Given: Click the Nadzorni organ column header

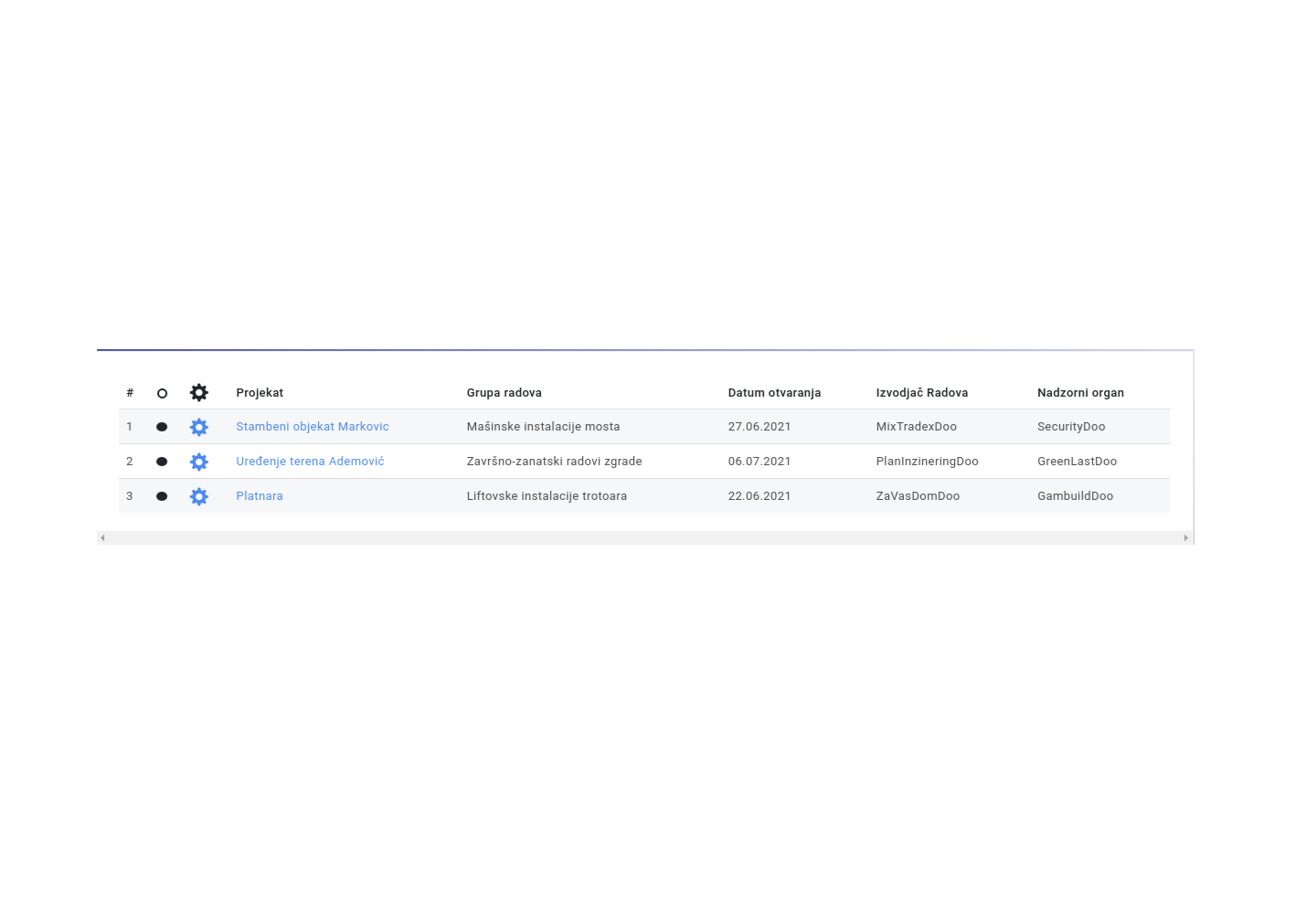Looking at the screenshot, I should [x=1080, y=393].
